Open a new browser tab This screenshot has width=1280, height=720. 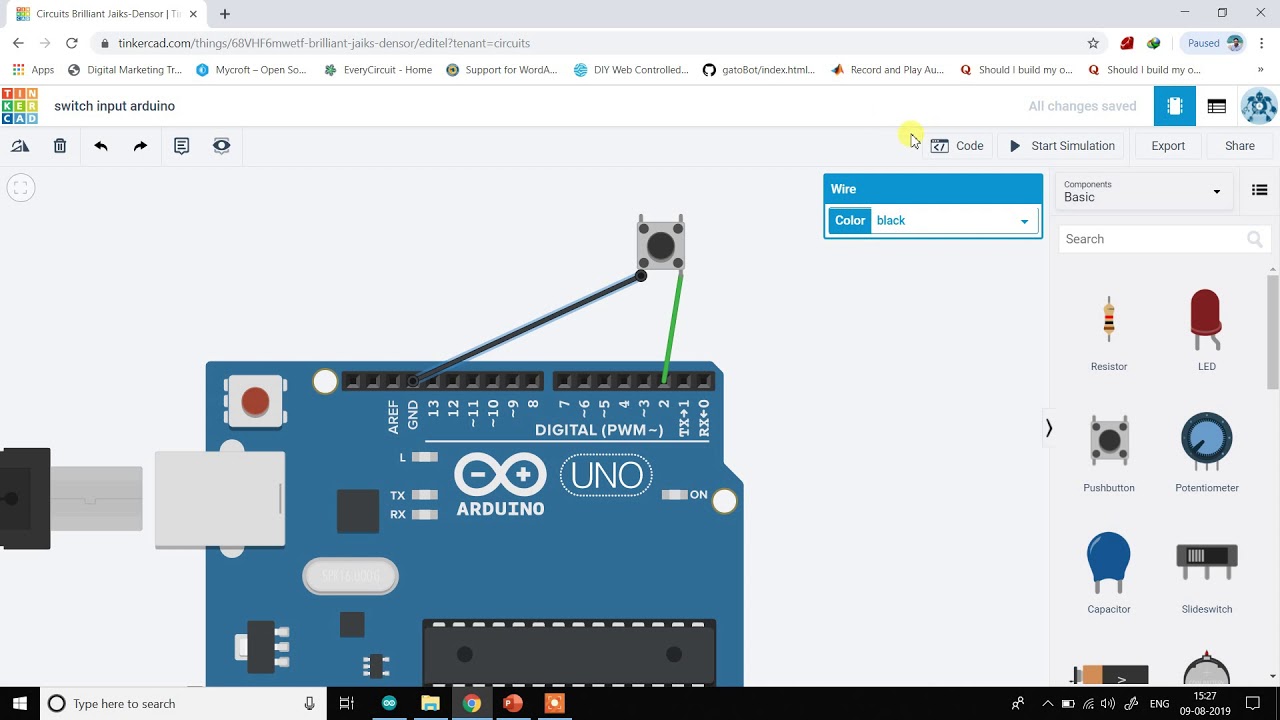(x=225, y=14)
